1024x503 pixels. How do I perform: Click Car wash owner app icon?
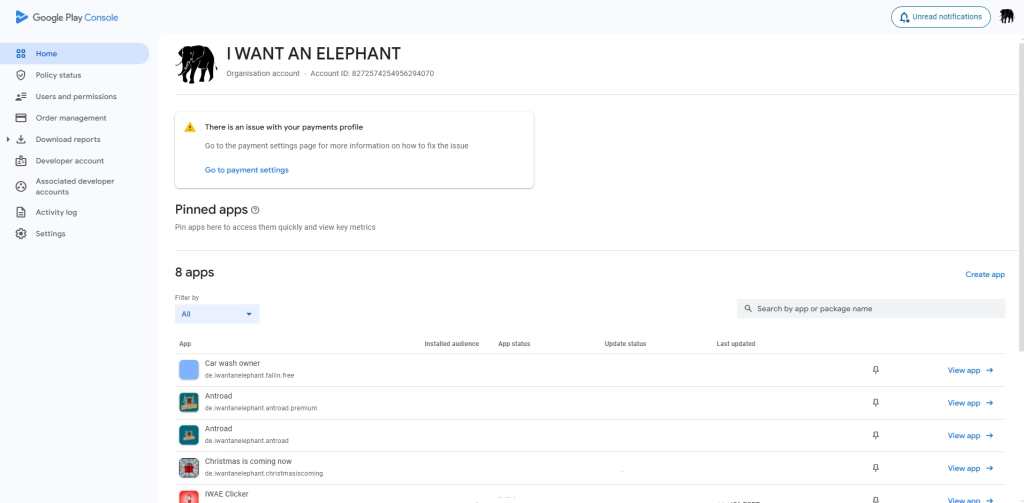click(189, 370)
